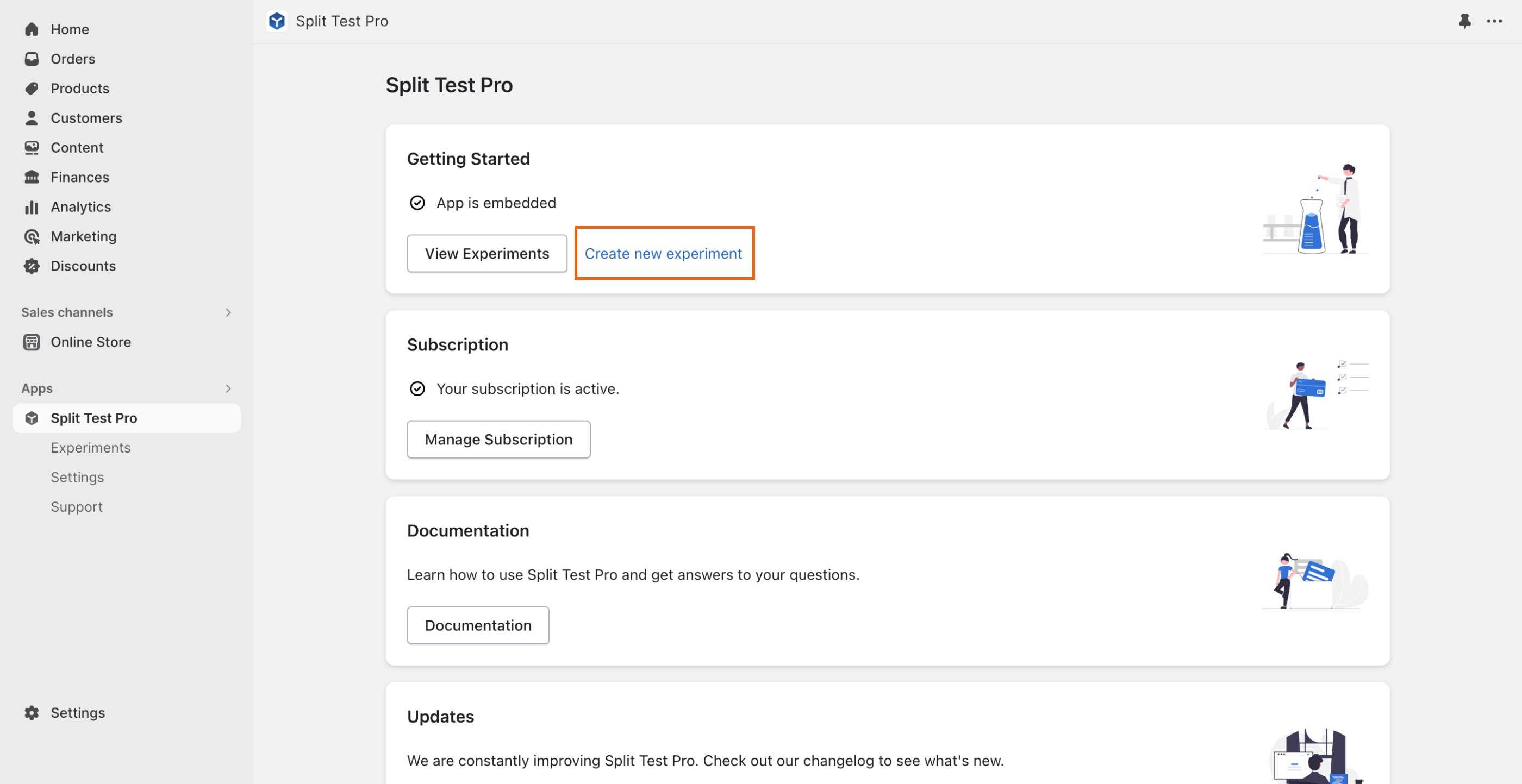Screen dimensions: 1522x784
Task: Click the Split Test Pro title in header bar
Action: click(x=342, y=21)
